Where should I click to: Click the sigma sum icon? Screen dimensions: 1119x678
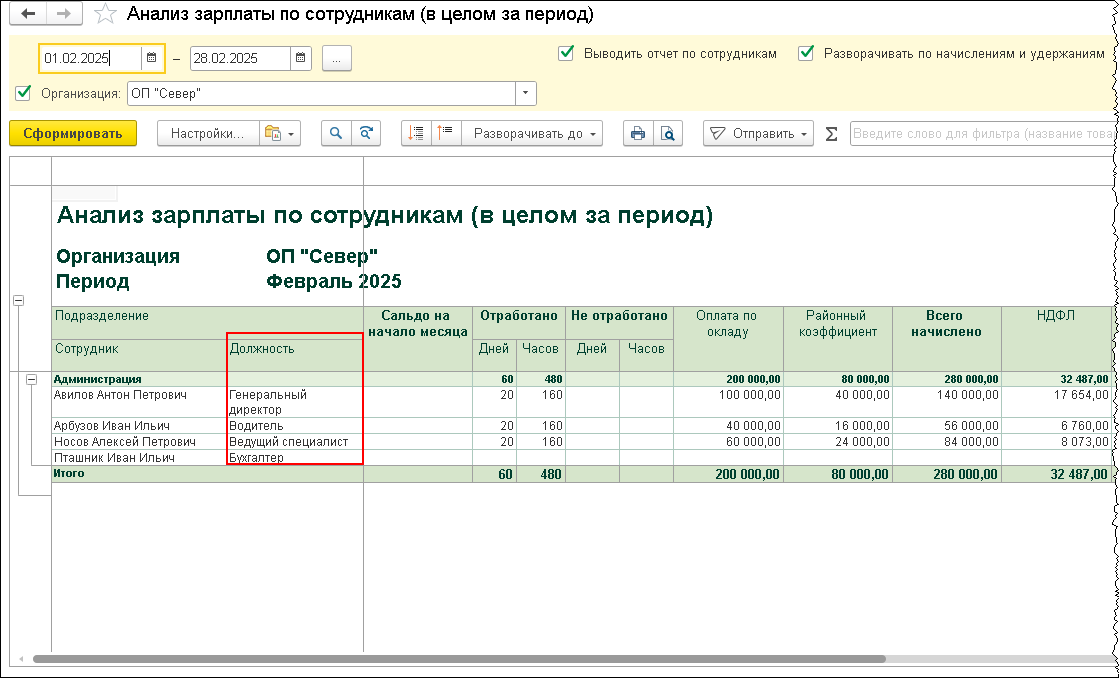(831, 134)
